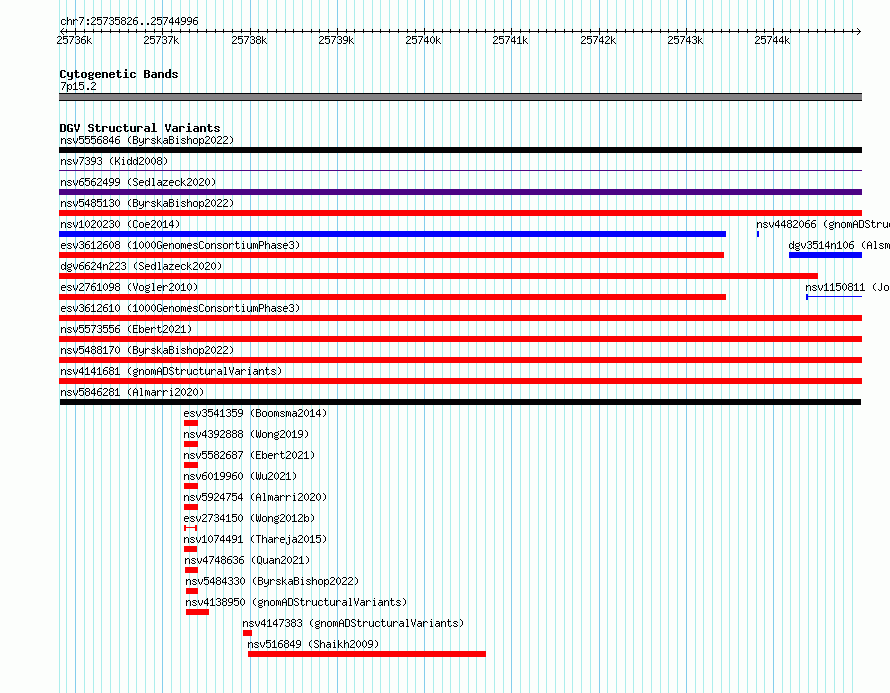
Task: Click the blue nsv1020230 variant bar
Action: coord(392,234)
